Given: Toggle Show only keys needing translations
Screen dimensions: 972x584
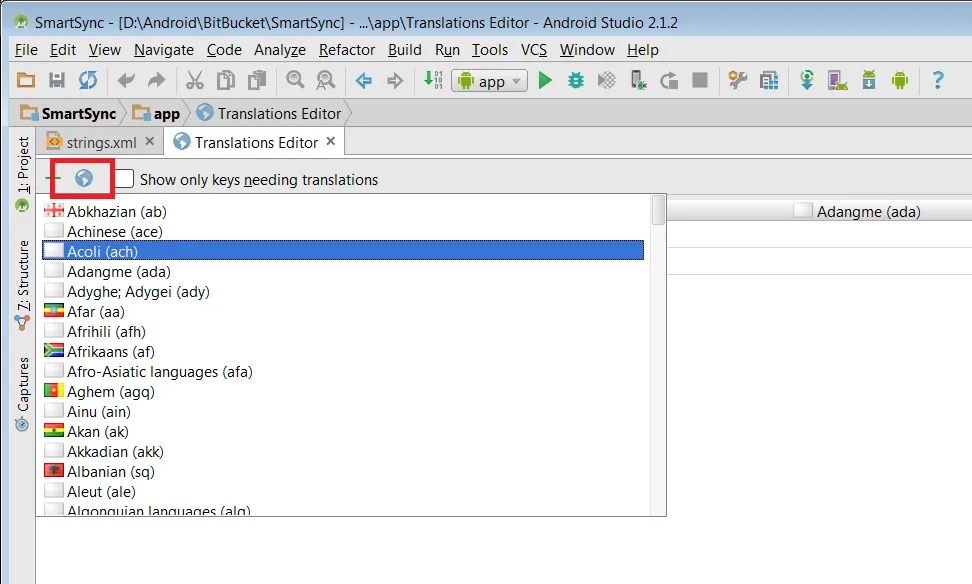Looking at the screenshot, I should (124, 179).
